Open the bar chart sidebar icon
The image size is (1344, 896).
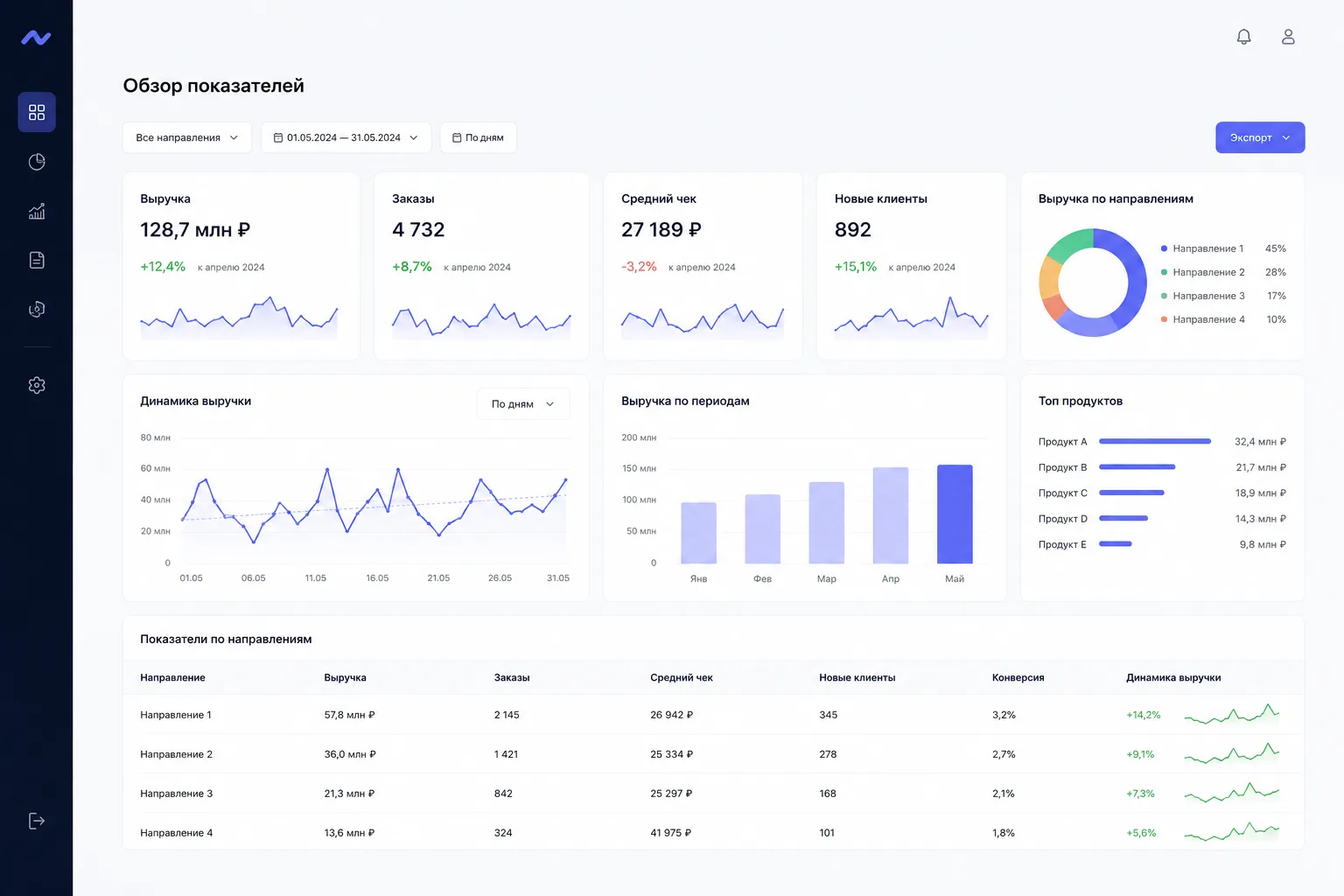tap(37, 211)
